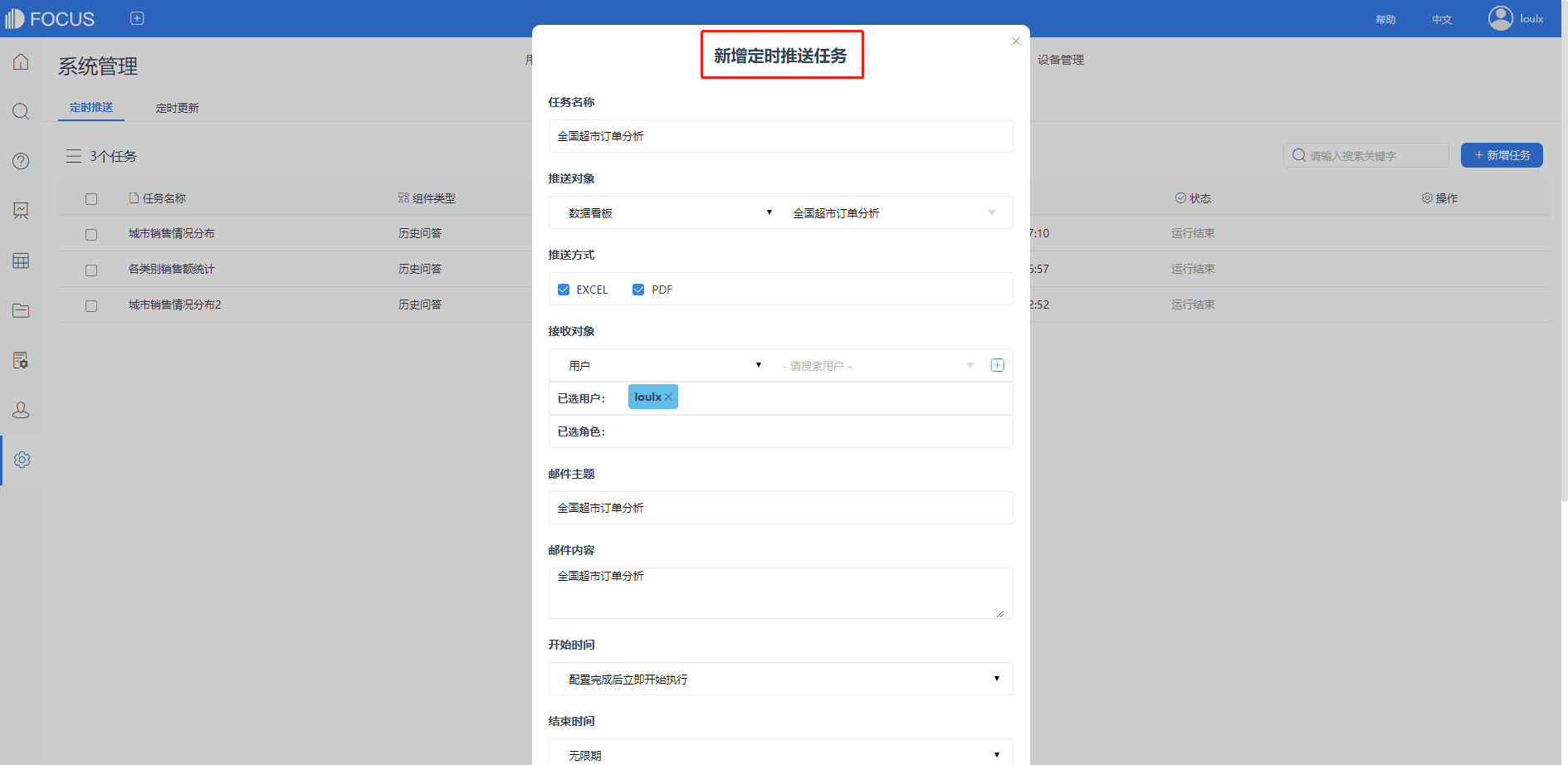This screenshot has width=1568, height=765.
Task: Click the 中文 language menu
Action: pyautogui.click(x=1442, y=19)
